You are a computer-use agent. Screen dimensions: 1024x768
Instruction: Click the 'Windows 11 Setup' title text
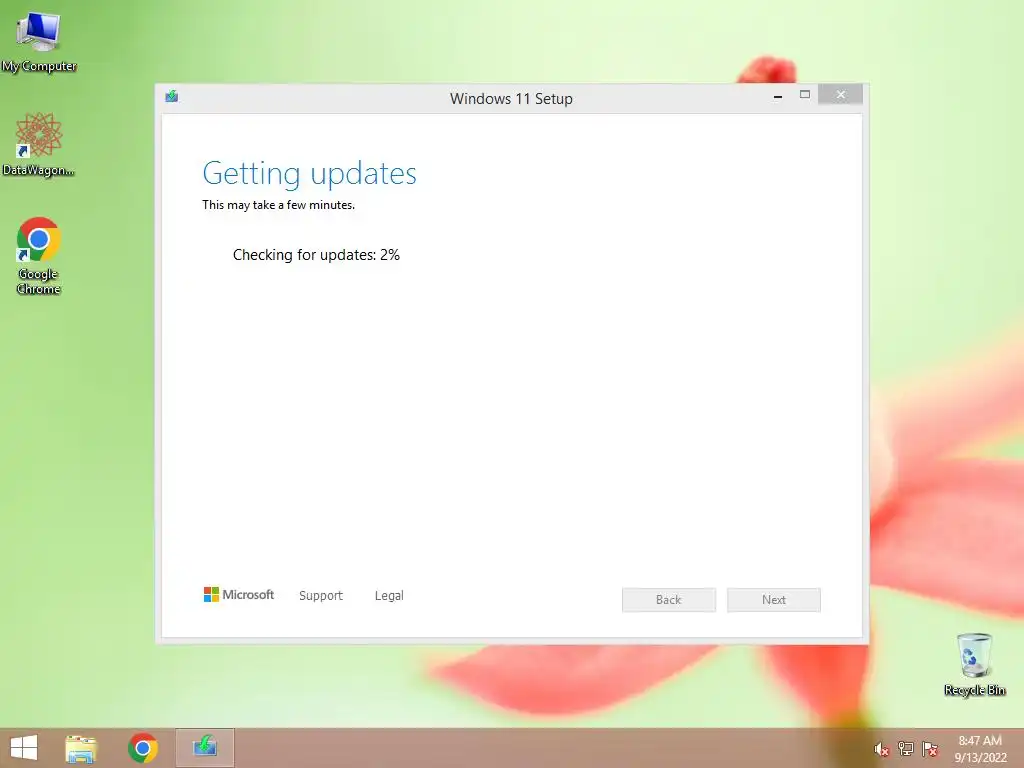click(x=511, y=99)
